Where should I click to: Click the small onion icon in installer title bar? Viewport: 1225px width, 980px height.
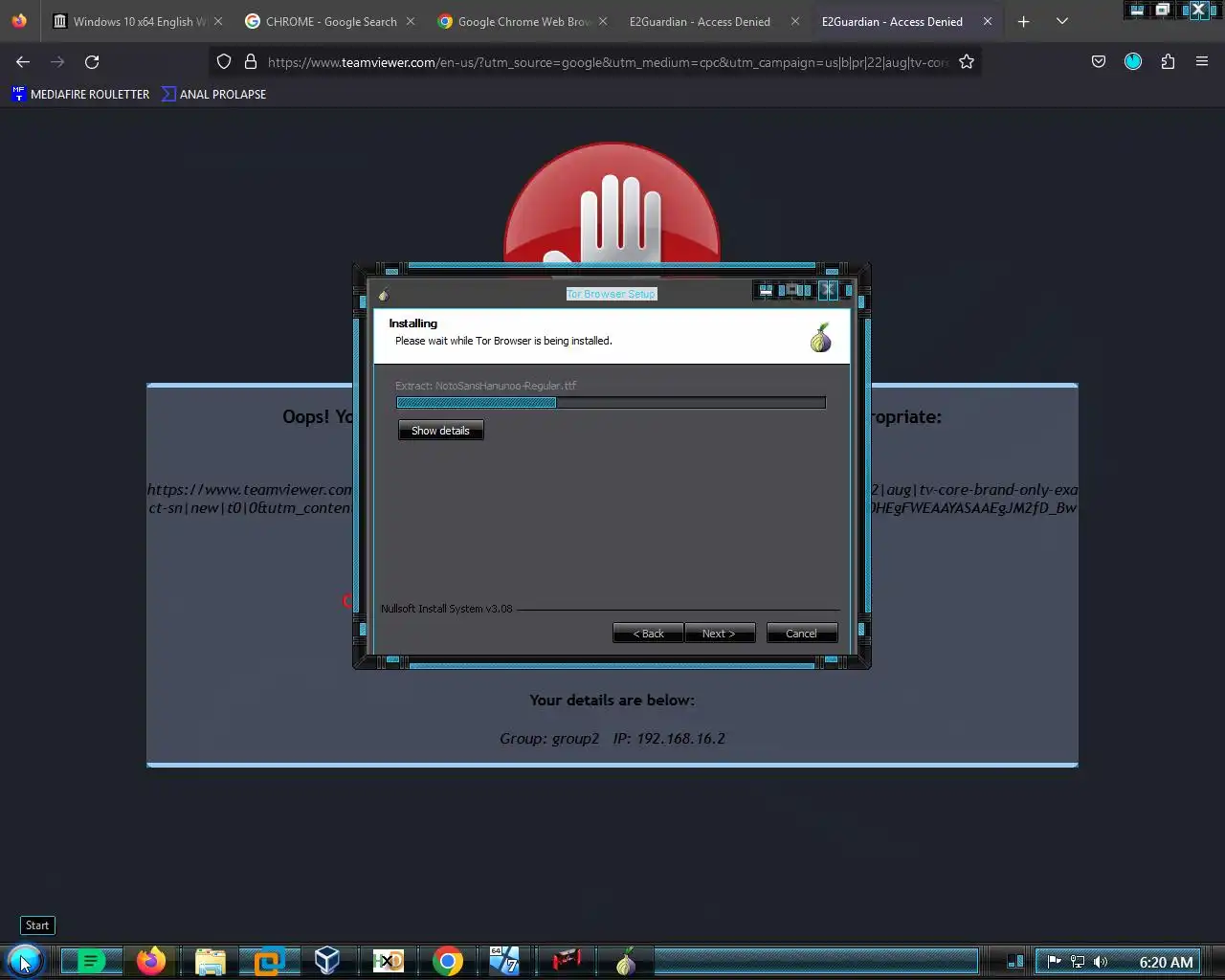(x=384, y=295)
